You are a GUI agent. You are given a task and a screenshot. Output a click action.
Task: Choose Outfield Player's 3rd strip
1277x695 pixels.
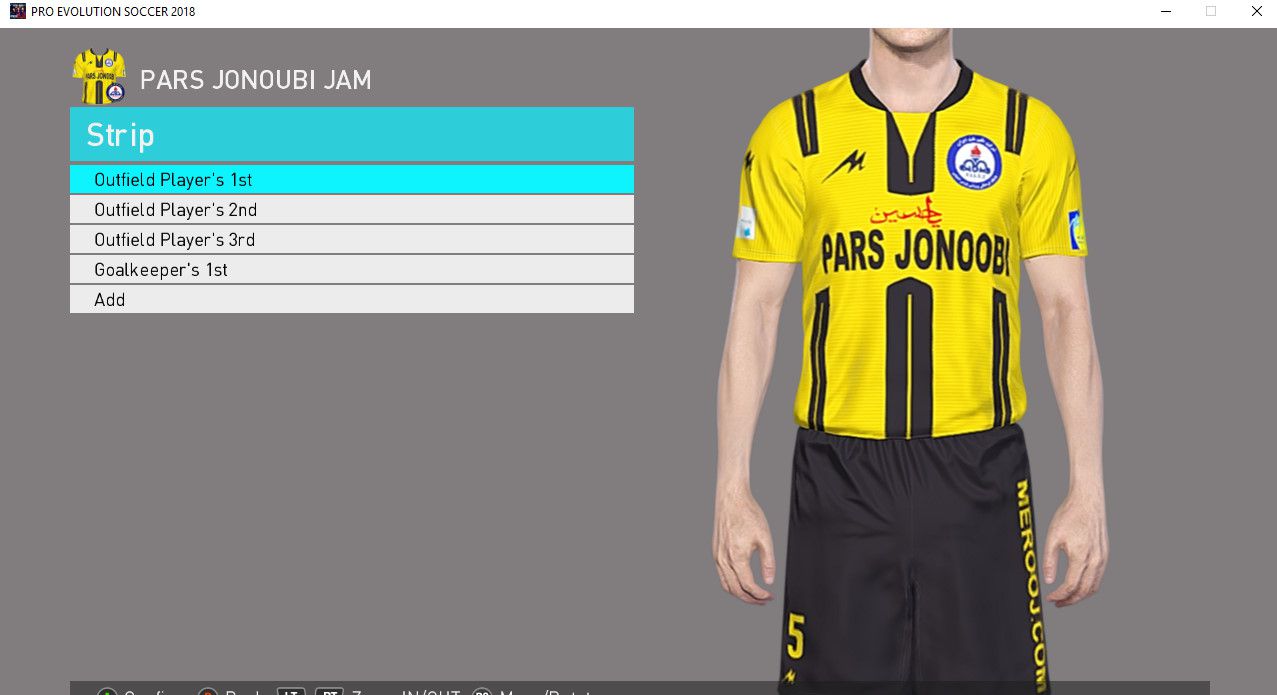(x=351, y=240)
